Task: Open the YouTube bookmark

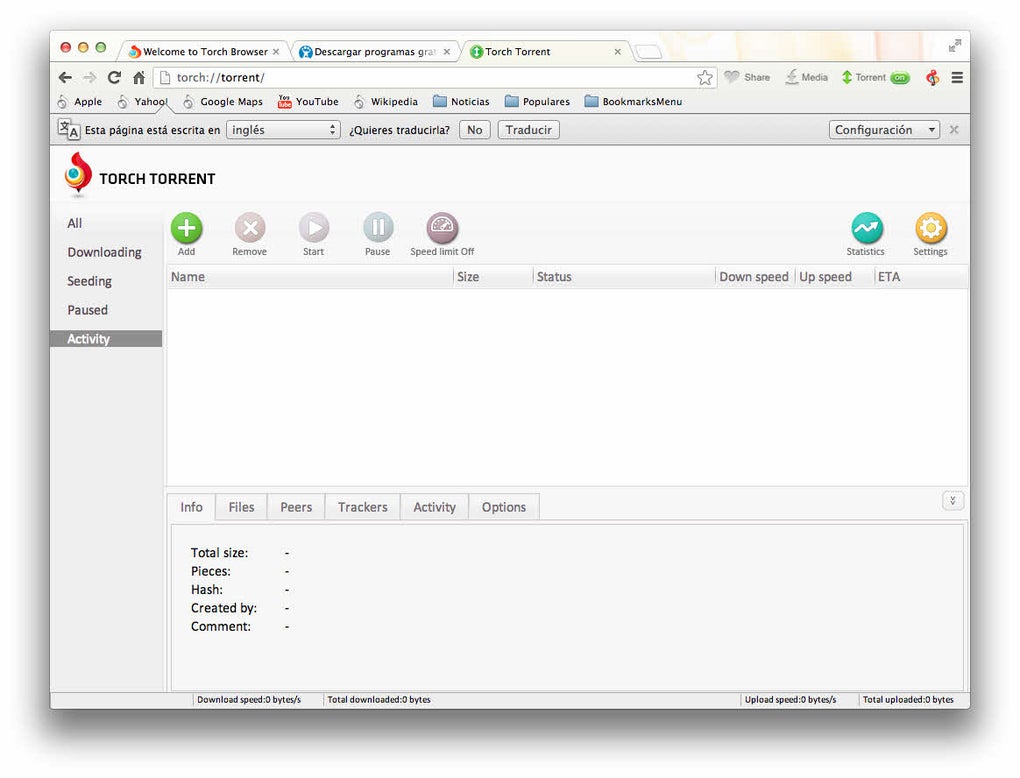Action: pyautogui.click(x=308, y=101)
